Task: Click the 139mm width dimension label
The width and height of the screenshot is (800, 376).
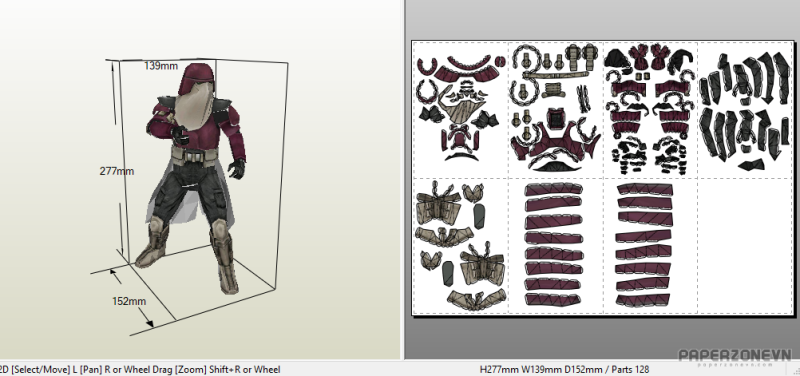Action: [161, 66]
